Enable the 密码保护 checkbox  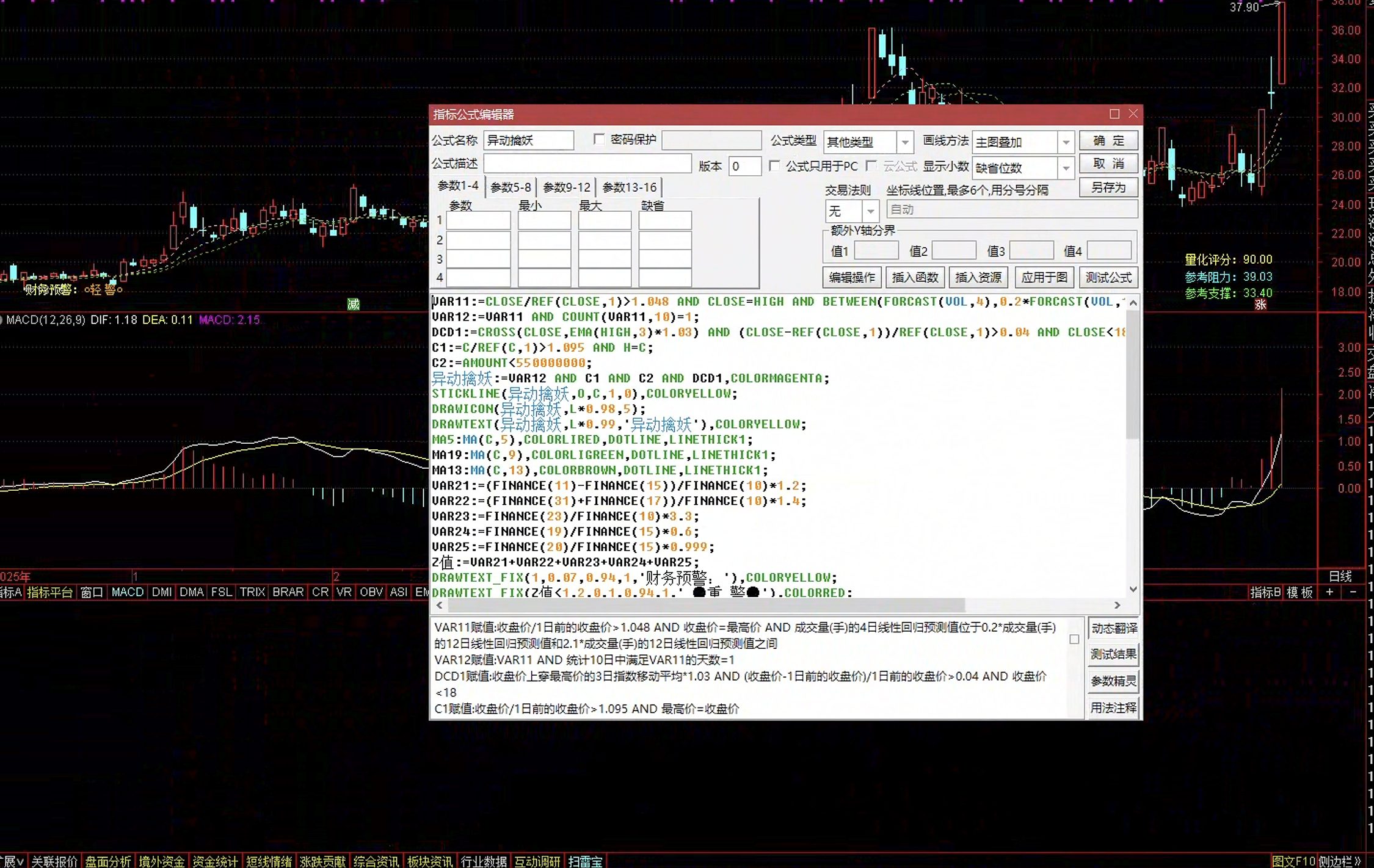point(599,140)
